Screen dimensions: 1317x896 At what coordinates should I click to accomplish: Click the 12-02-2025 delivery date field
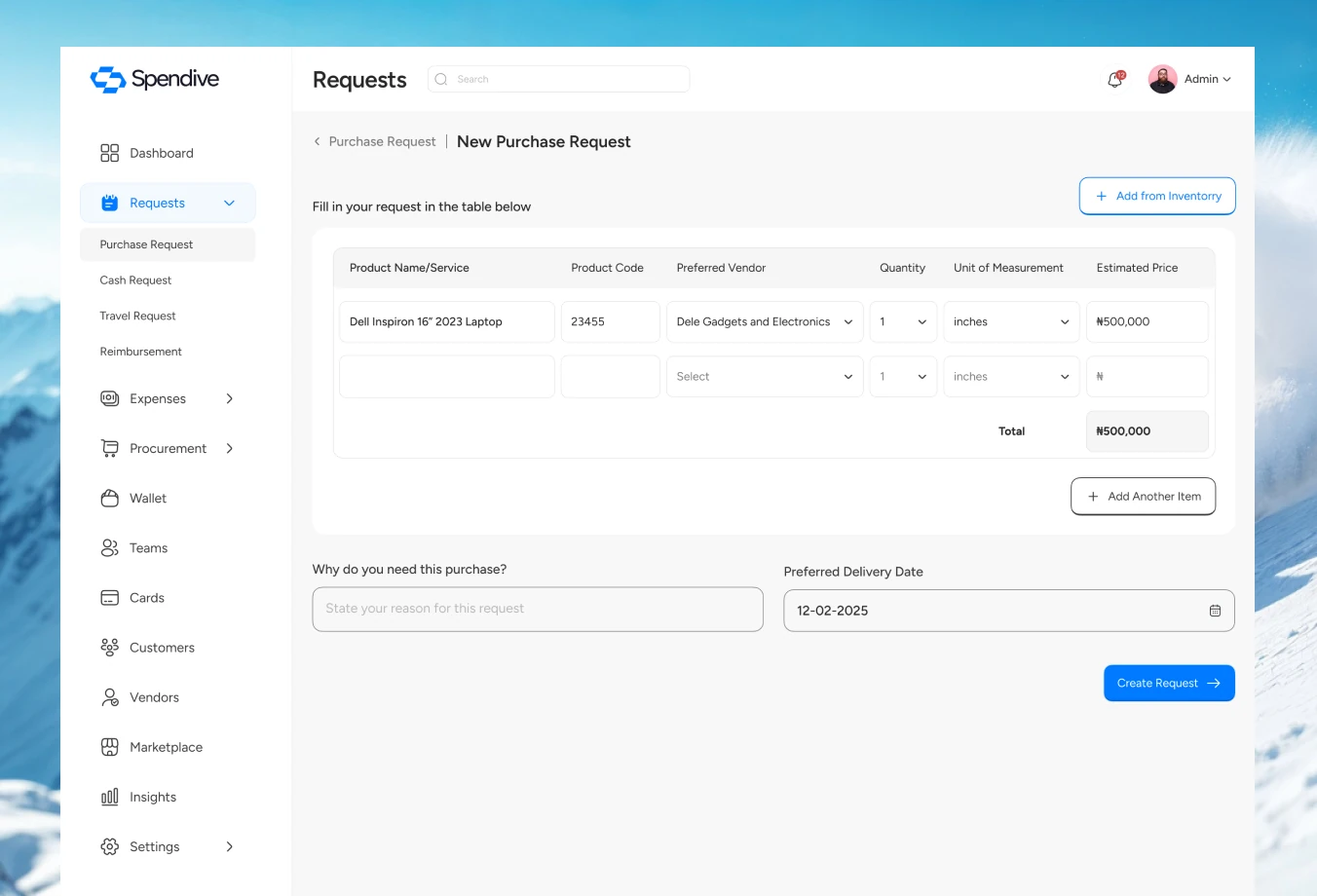pos(1009,611)
